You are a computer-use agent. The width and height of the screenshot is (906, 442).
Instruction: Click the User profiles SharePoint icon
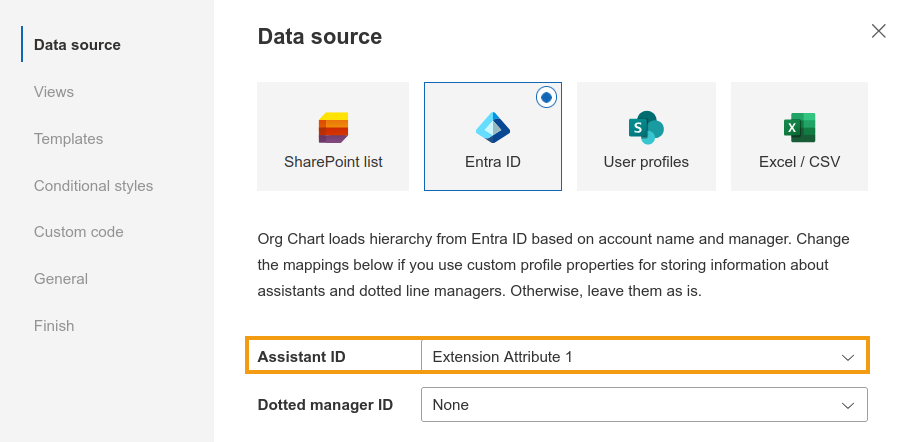click(x=646, y=128)
